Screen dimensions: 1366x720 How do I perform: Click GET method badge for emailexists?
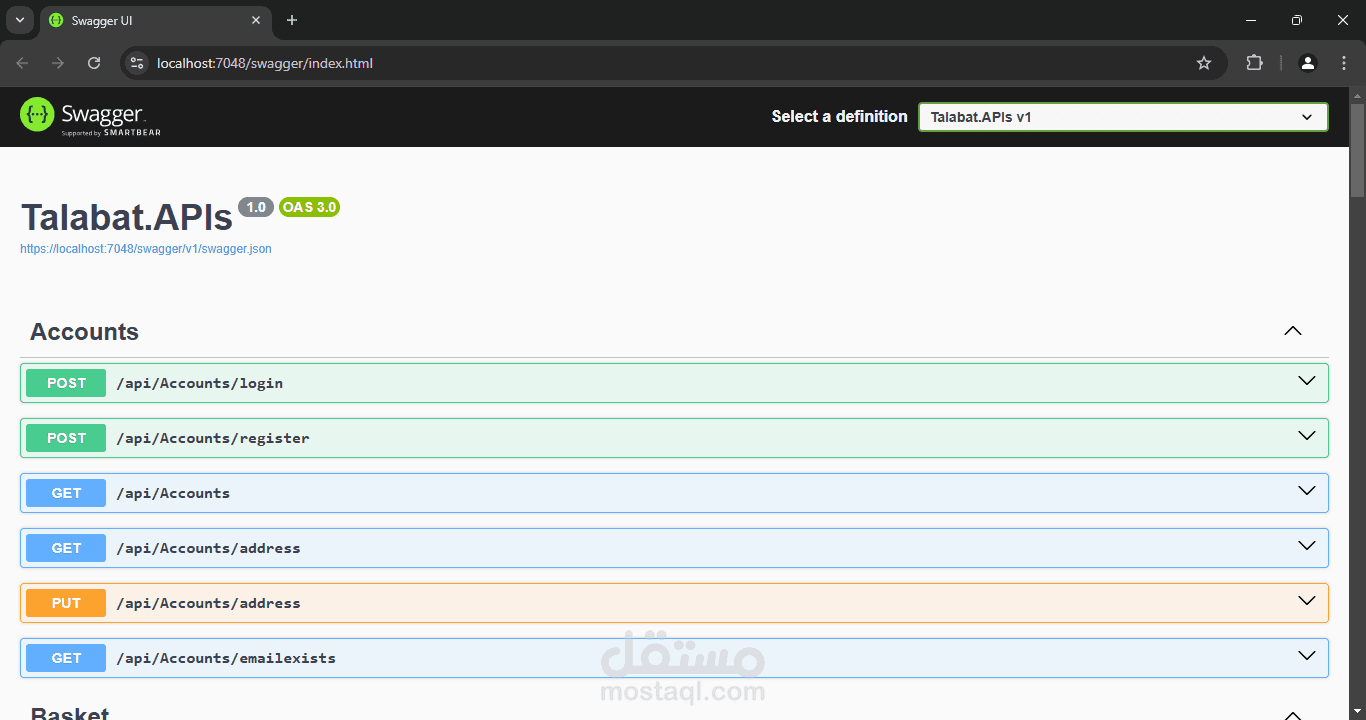(66, 658)
